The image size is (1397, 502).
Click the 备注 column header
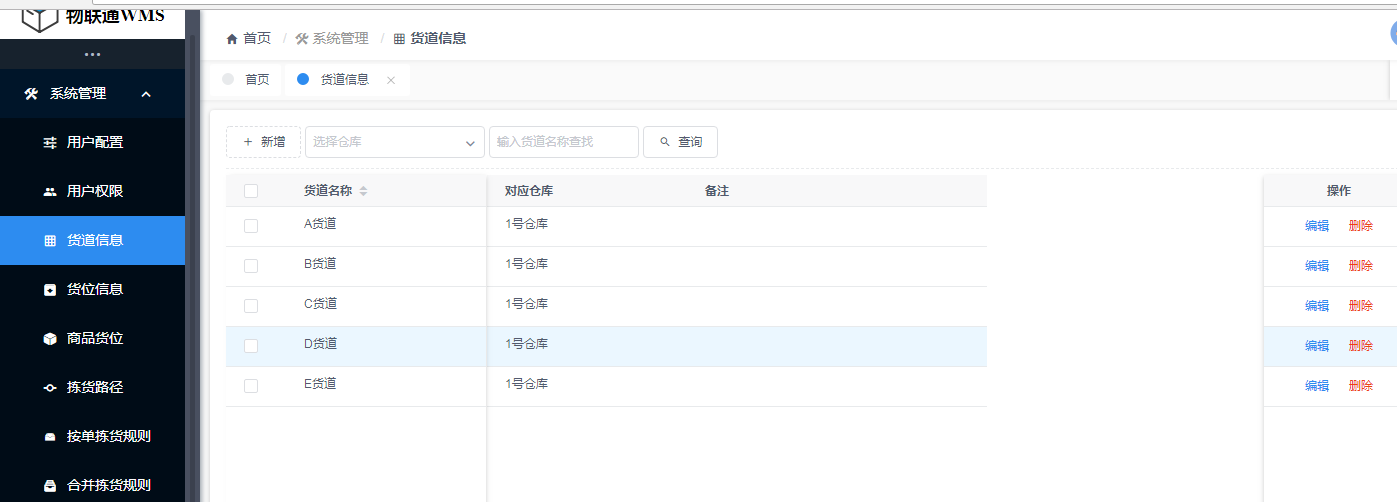[717, 191]
